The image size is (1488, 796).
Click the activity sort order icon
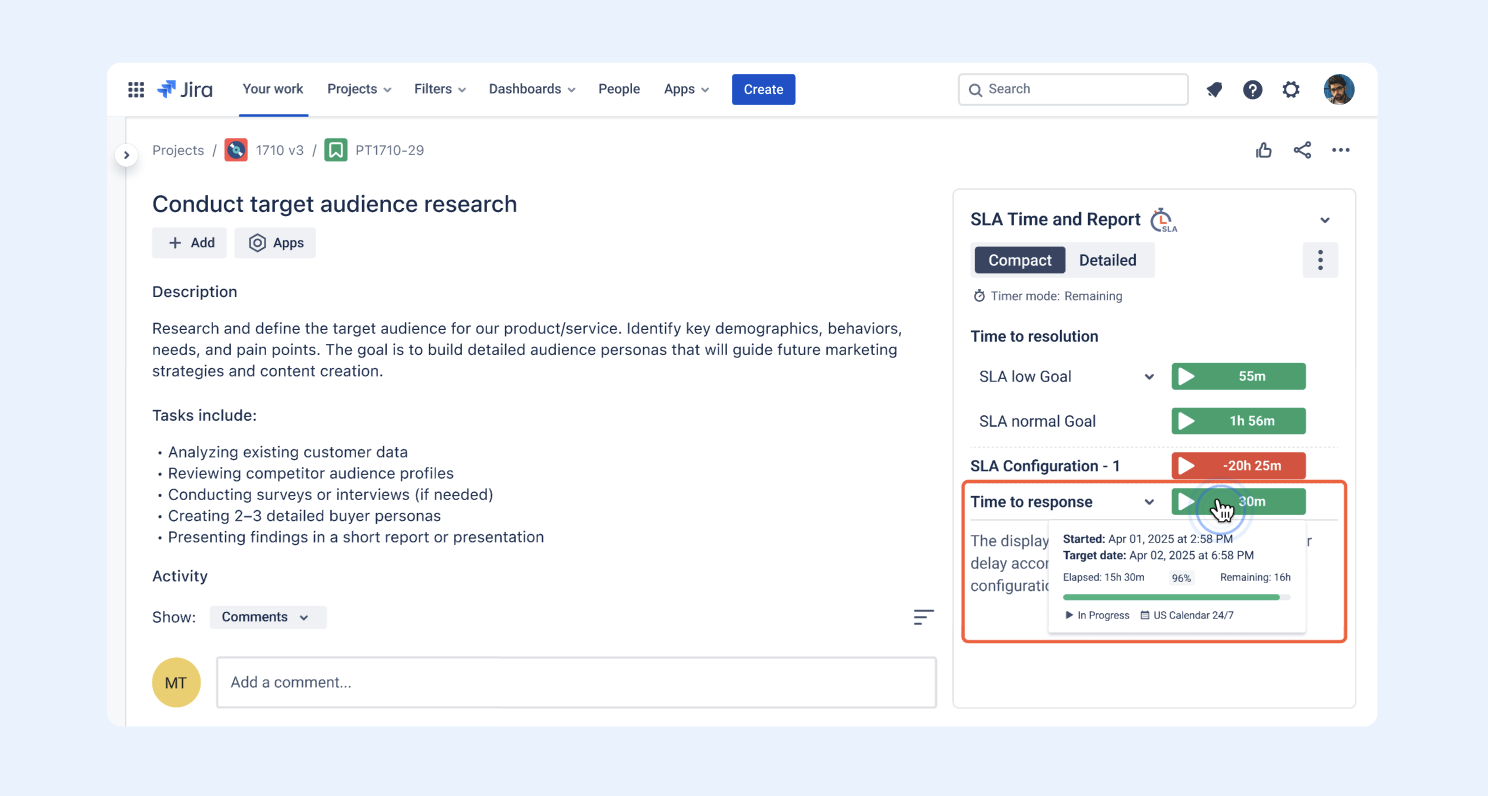point(924,618)
